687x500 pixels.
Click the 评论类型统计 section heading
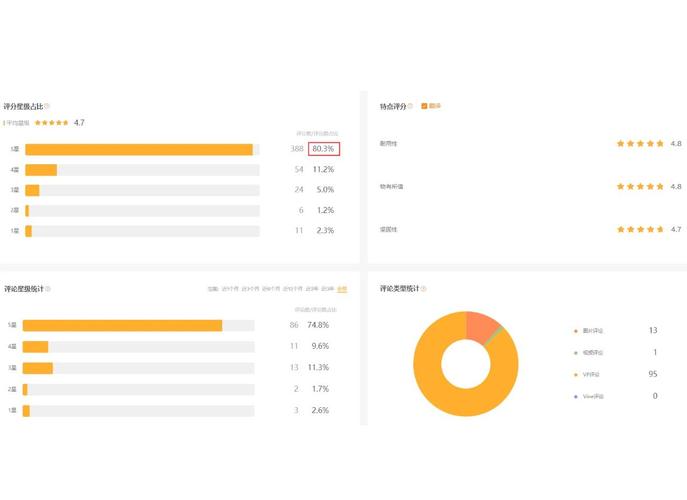tap(400, 288)
